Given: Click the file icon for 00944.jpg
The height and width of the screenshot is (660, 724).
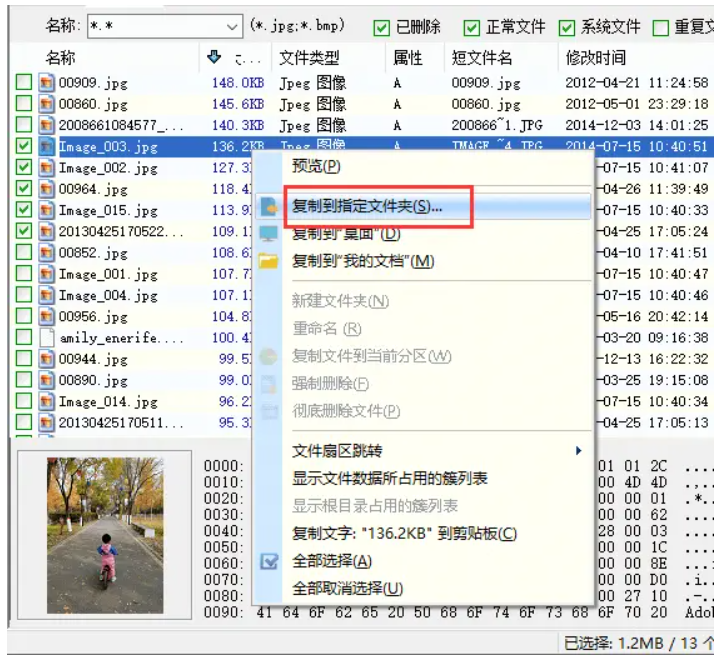Looking at the screenshot, I should coord(46,359).
